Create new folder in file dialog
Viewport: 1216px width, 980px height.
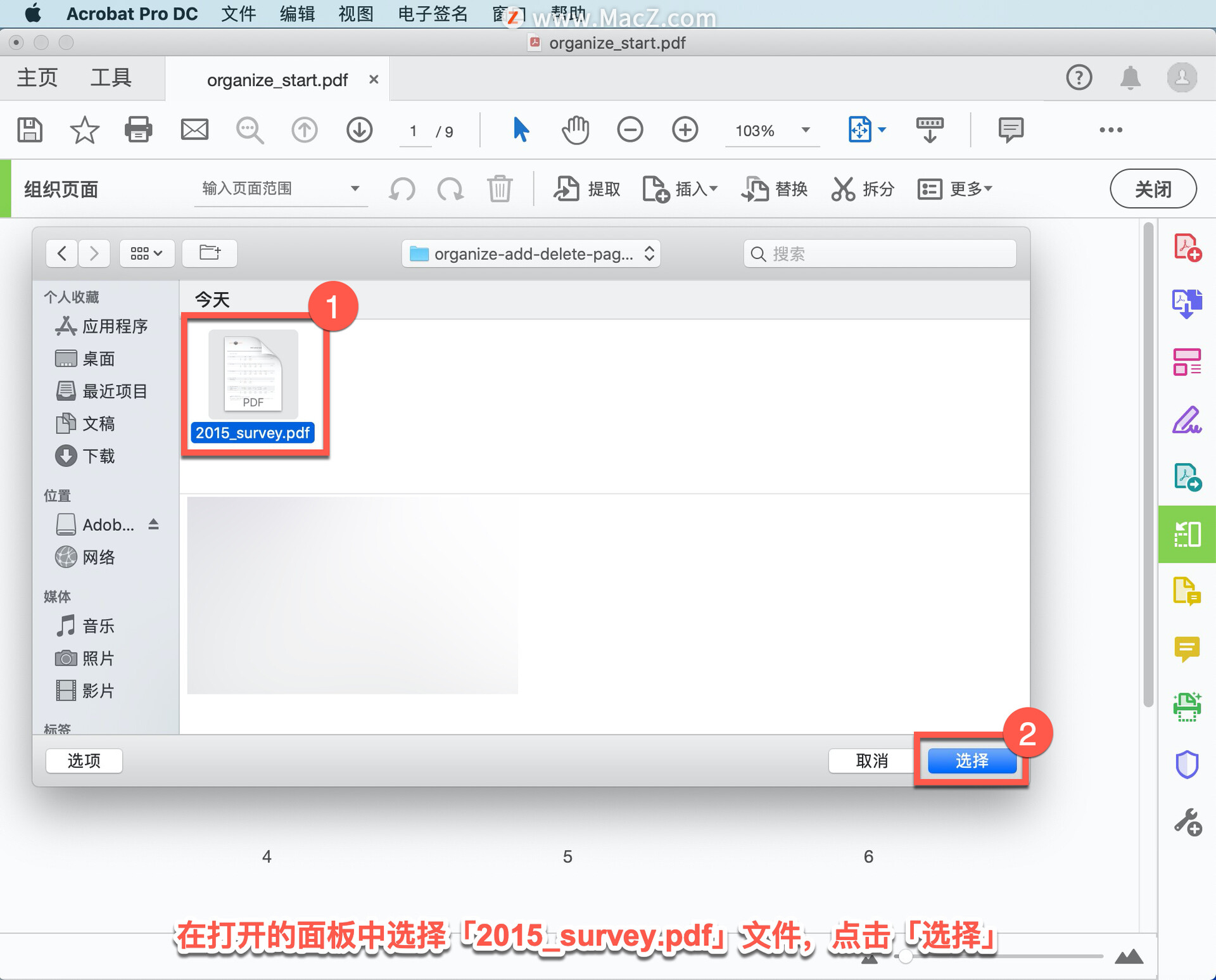(x=210, y=253)
